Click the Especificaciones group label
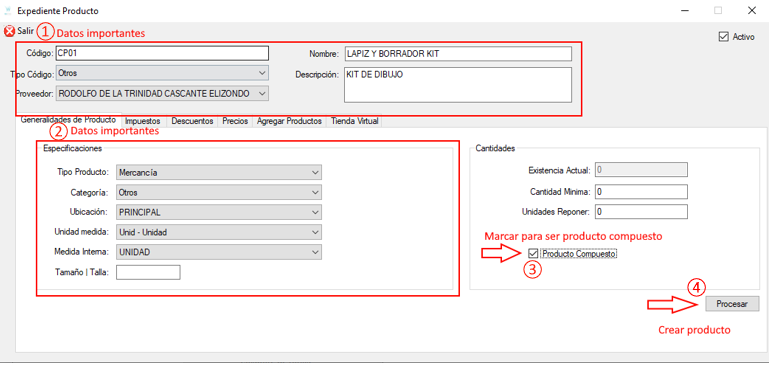The height and width of the screenshot is (367, 775). (73, 148)
